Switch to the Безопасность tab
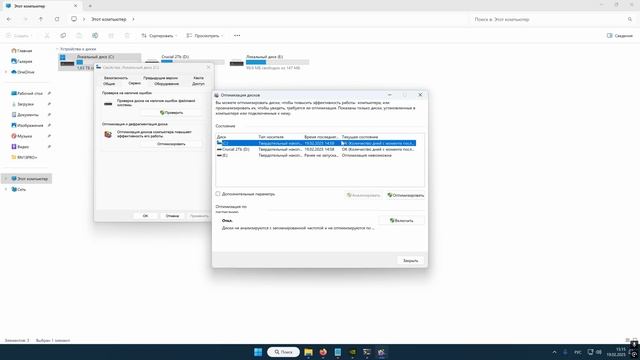The image size is (640, 360). (x=116, y=78)
